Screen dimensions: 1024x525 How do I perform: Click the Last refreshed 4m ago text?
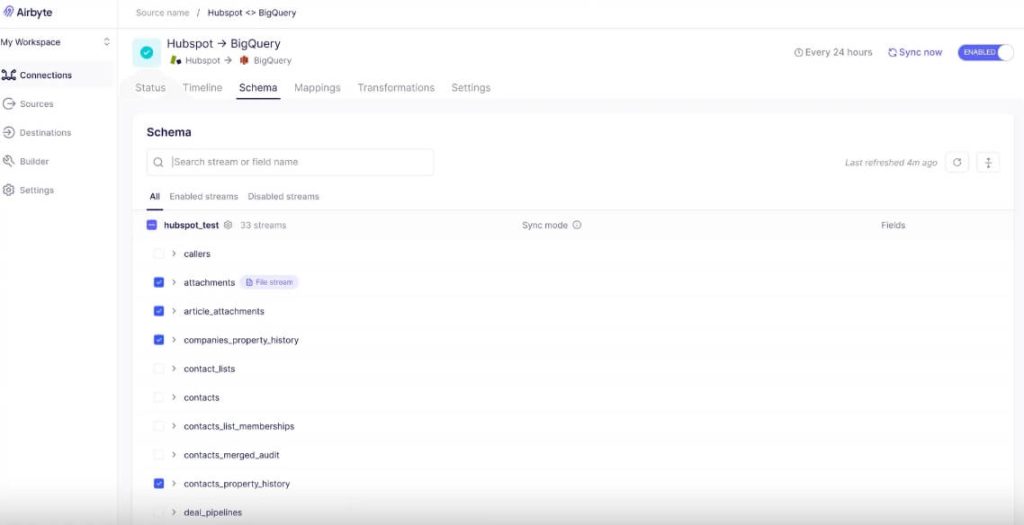click(x=891, y=163)
